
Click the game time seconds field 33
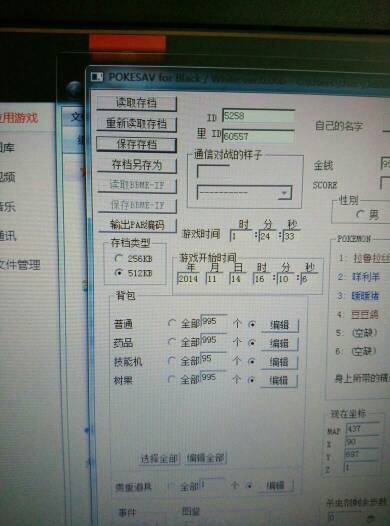click(291, 236)
